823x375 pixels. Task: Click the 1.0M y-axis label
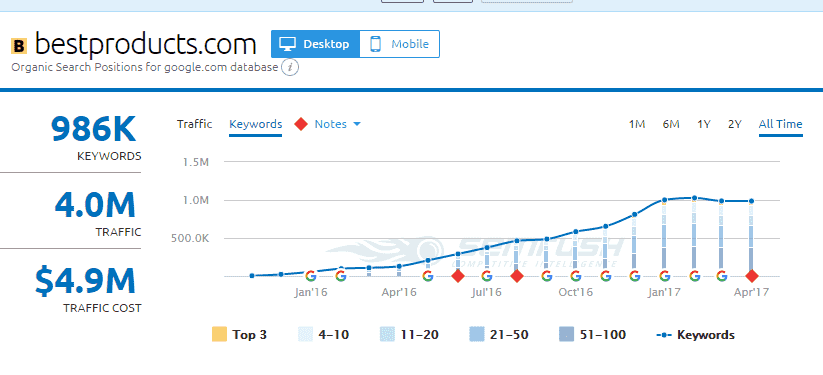[196, 200]
